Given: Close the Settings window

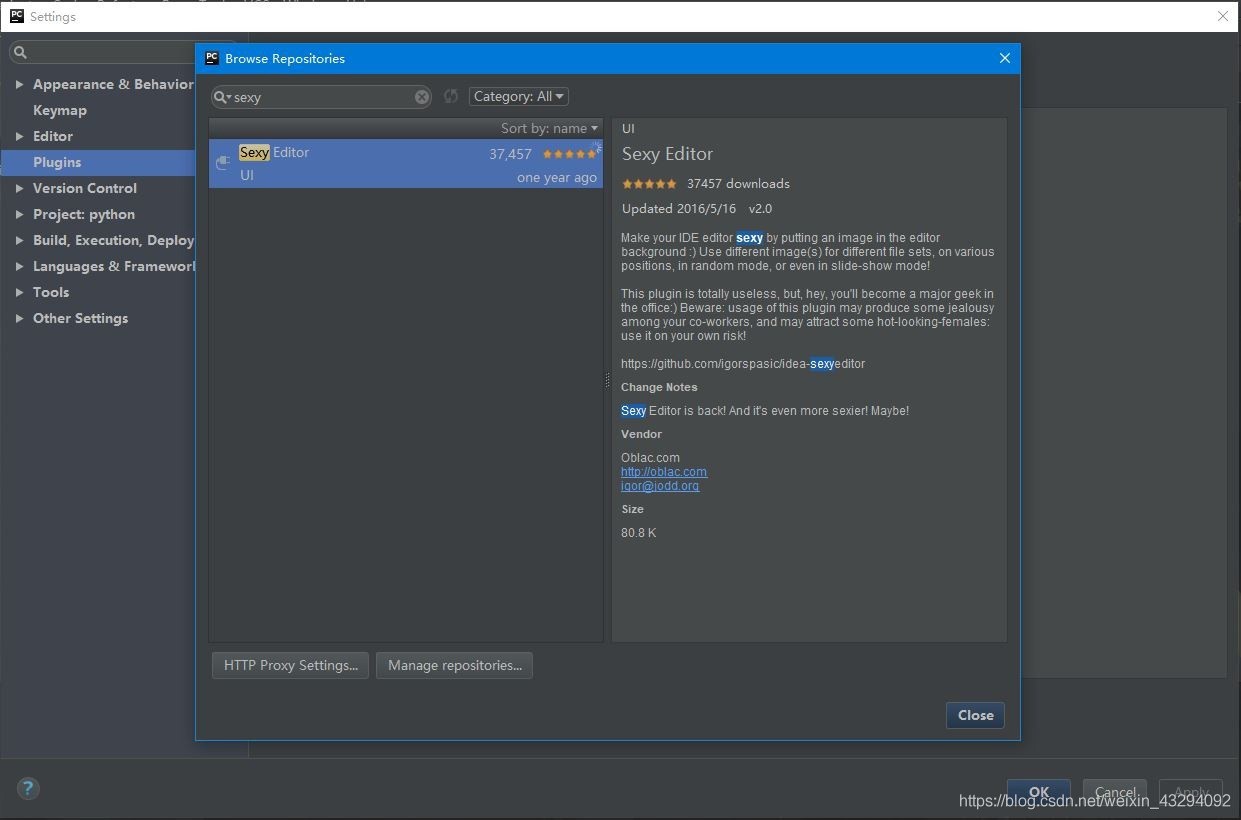Looking at the screenshot, I should tap(1223, 16).
